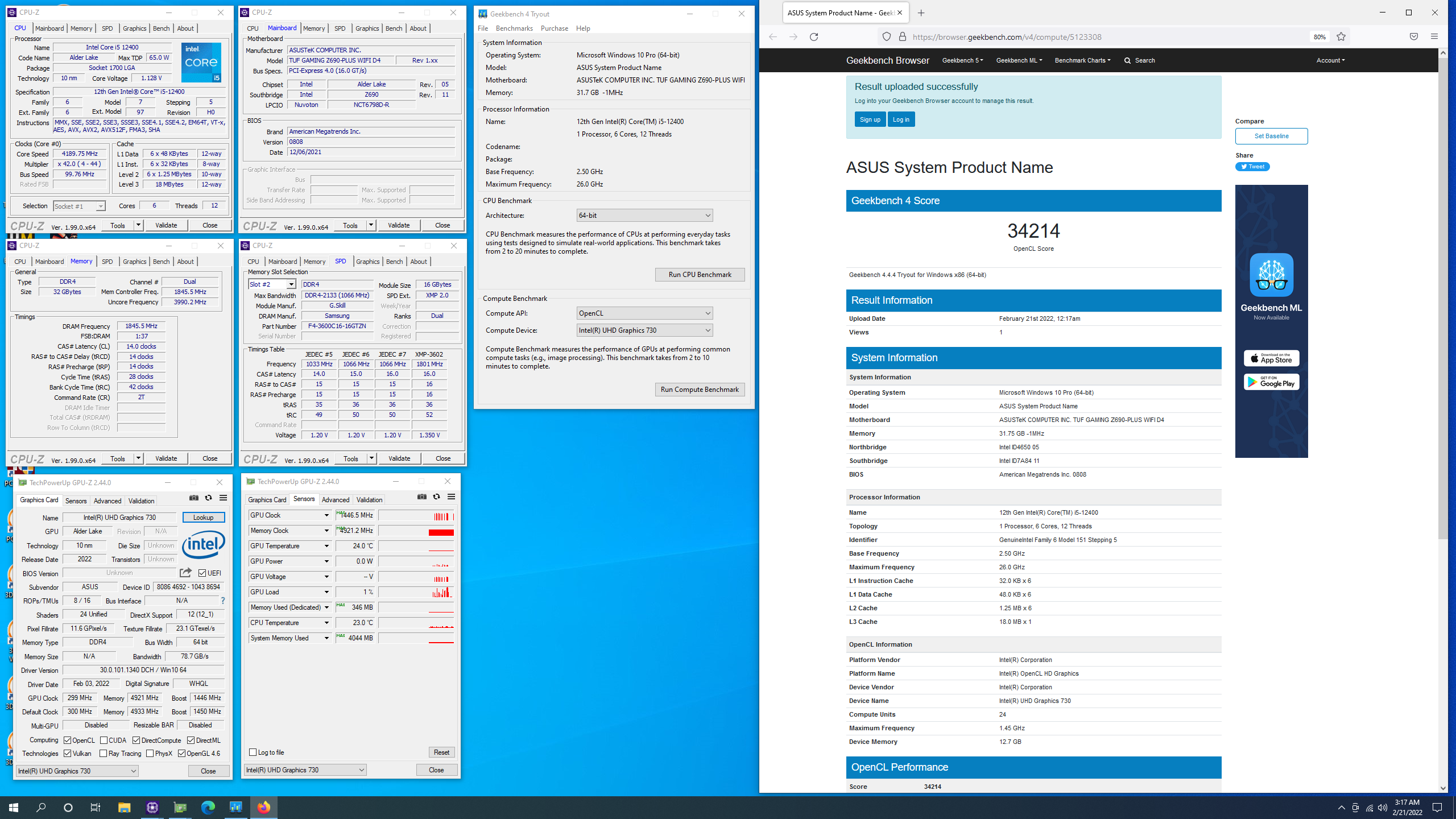The height and width of the screenshot is (819, 1456).
Task: Open the Compute Device dropdown in Geekbench
Action: tap(644, 330)
